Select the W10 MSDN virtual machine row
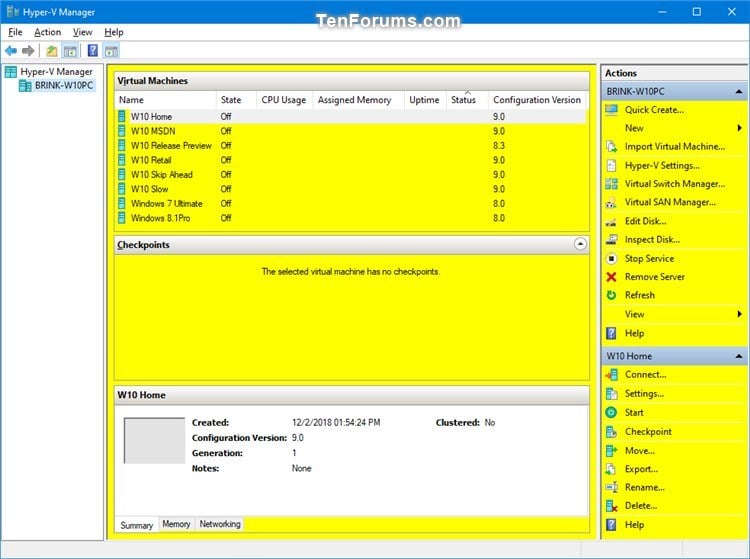 (x=352, y=131)
